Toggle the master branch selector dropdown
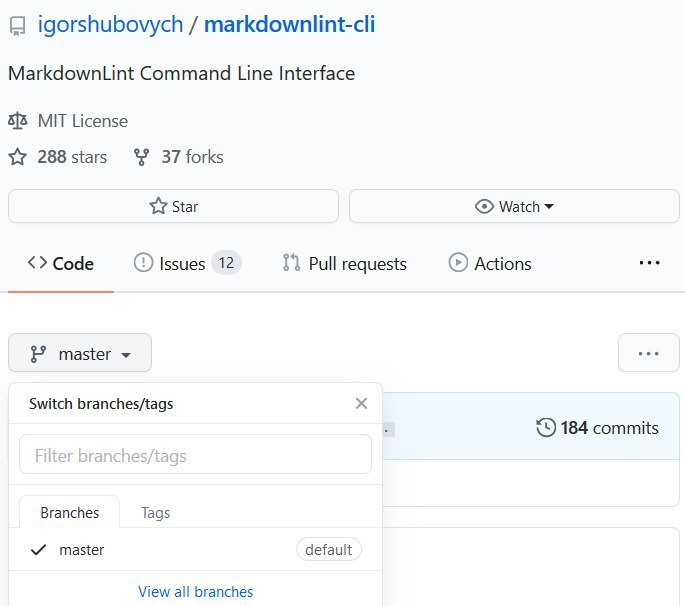The width and height of the screenshot is (685, 606). [x=80, y=353]
